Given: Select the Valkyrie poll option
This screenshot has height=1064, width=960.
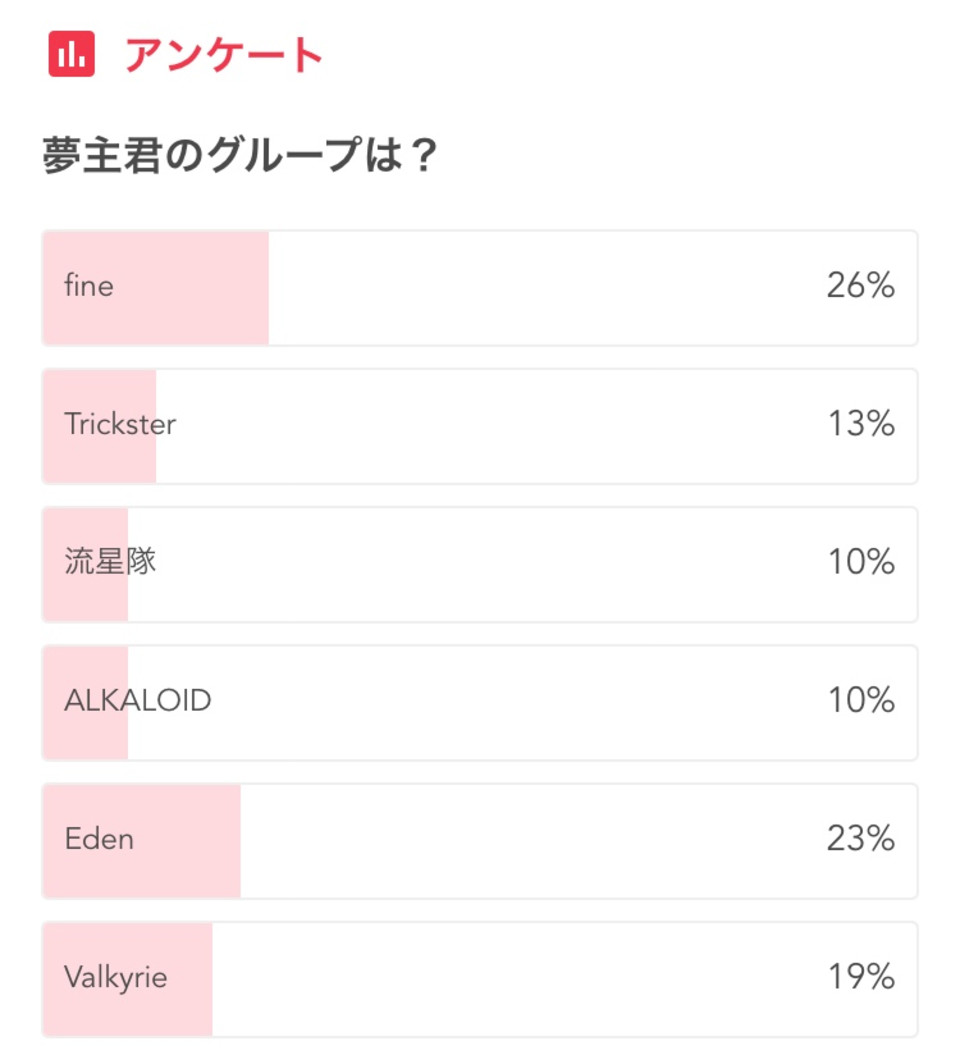Looking at the screenshot, I should point(480,980).
